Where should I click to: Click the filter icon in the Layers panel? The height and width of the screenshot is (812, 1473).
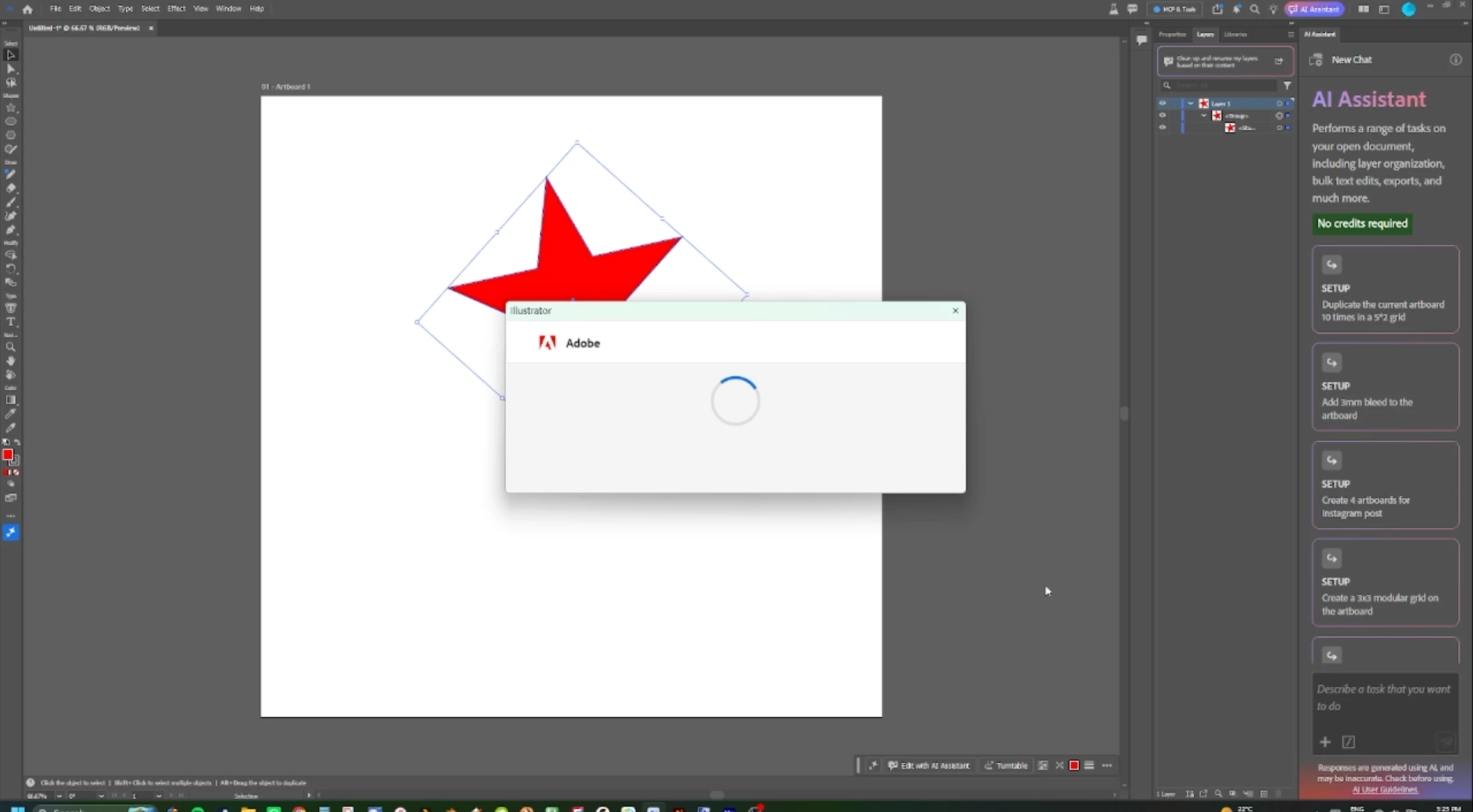click(x=1287, y=85)
